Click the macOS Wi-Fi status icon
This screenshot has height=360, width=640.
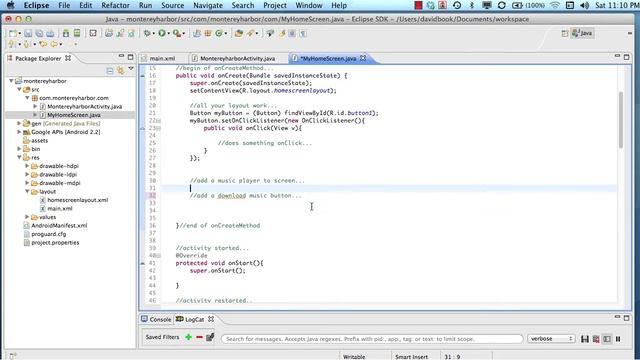555,5
